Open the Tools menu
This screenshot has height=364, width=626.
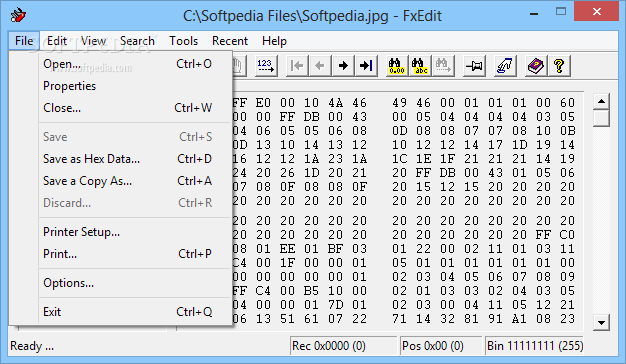(x=183, y=41)
